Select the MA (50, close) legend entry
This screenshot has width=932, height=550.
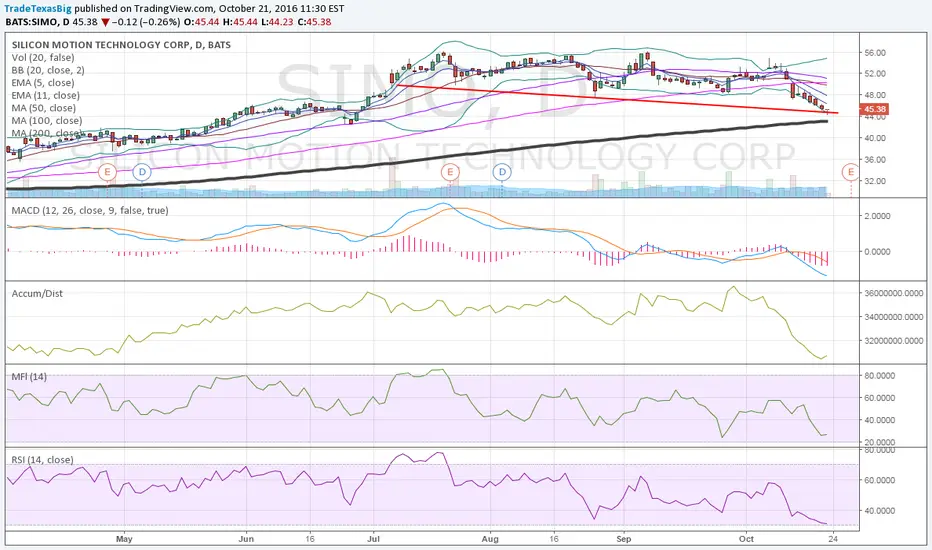point(43,108)
